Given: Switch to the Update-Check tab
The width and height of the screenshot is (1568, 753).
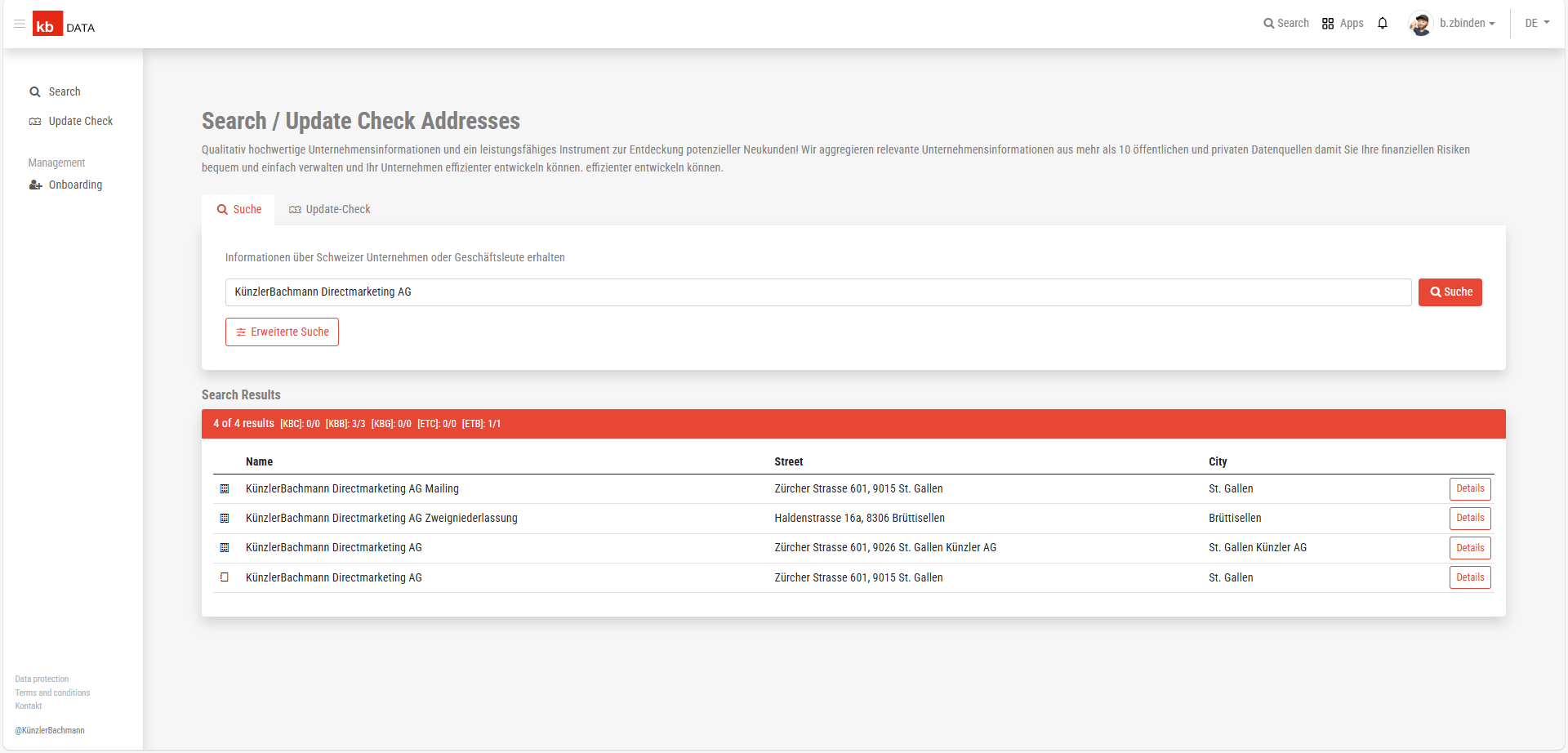Looking at the screenshot, I should pos(330,210).
